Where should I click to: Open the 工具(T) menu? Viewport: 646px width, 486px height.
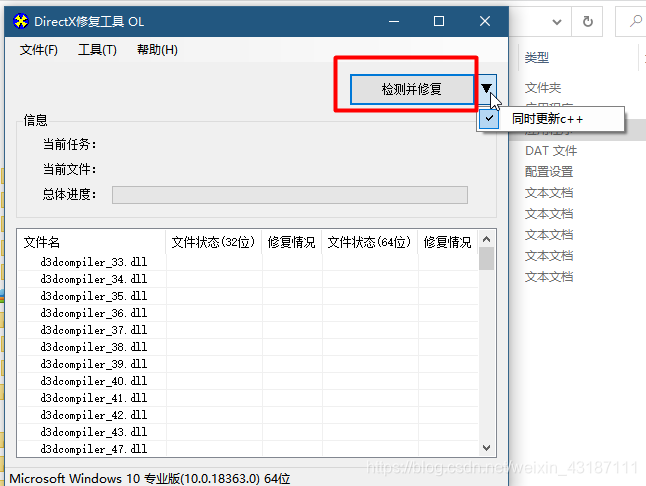coord(97,50)
